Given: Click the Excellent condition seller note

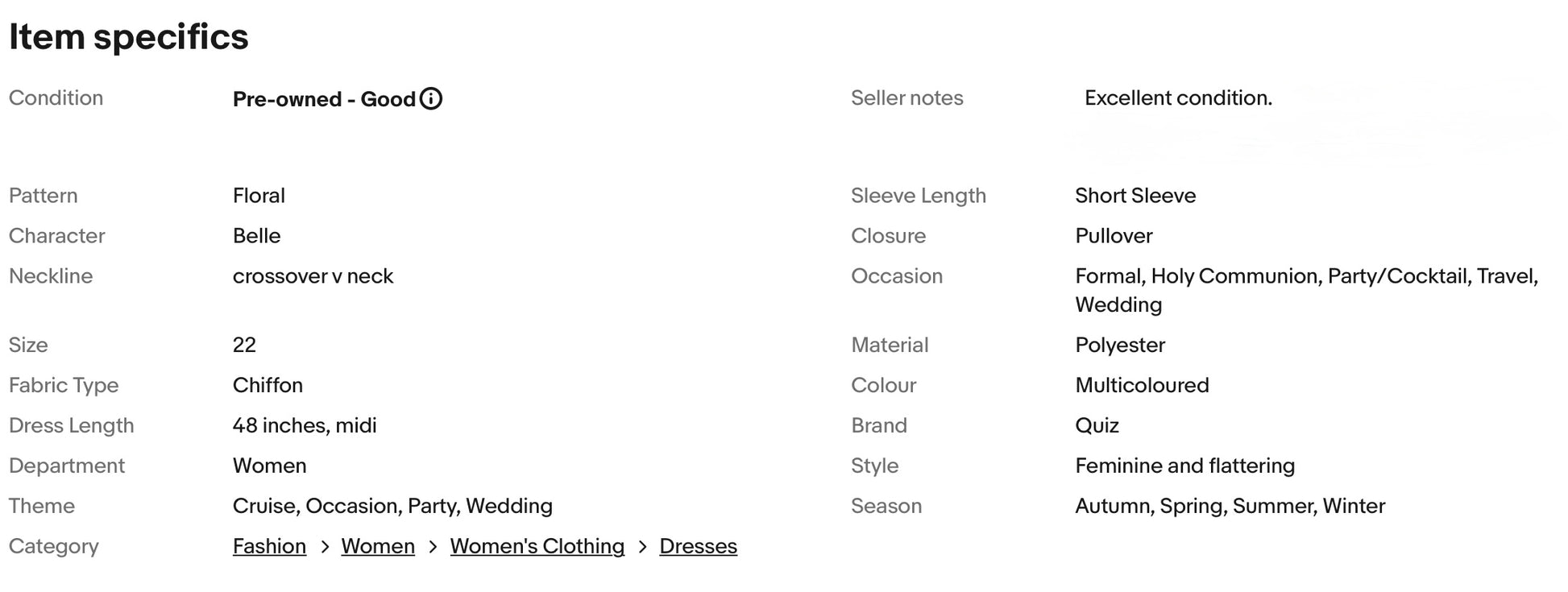Looking at the screenshot, I should [1178, 98].
